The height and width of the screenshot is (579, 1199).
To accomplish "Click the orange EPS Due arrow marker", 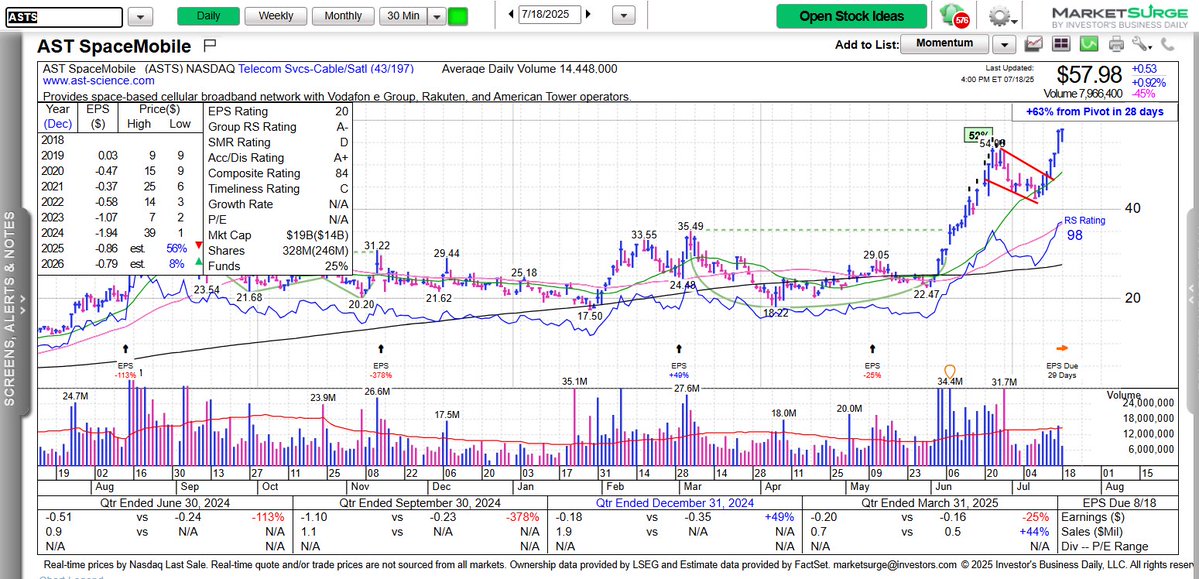I will pyautogui.click(x=1064, y=348).
